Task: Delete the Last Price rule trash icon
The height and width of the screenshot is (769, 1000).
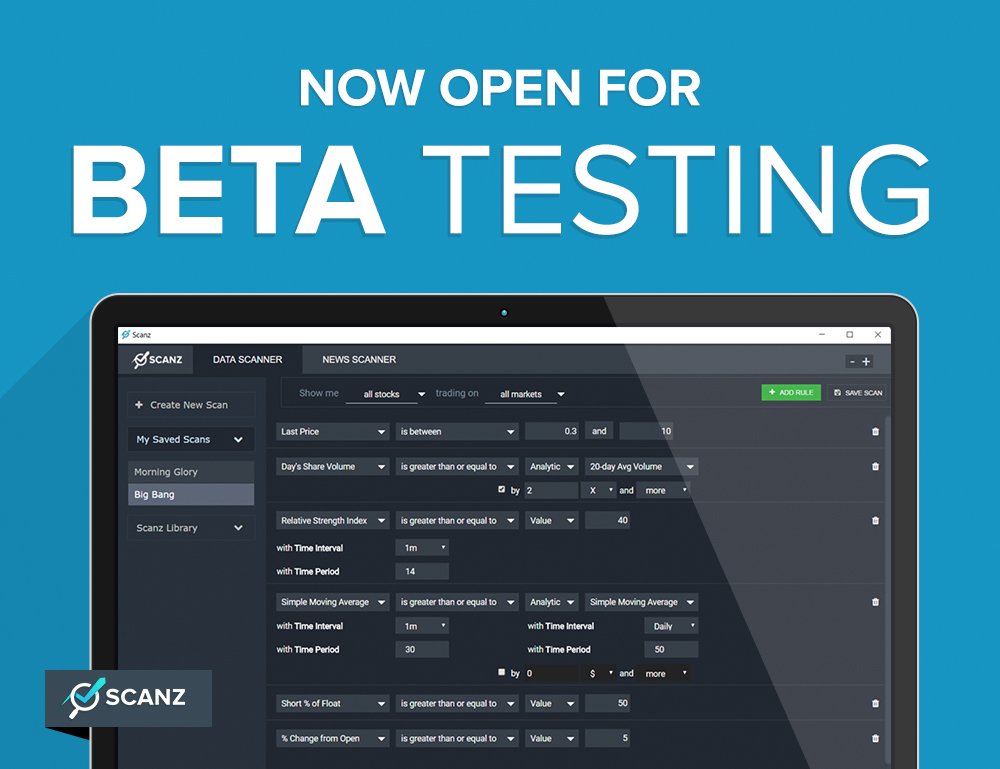Action: 875,432
